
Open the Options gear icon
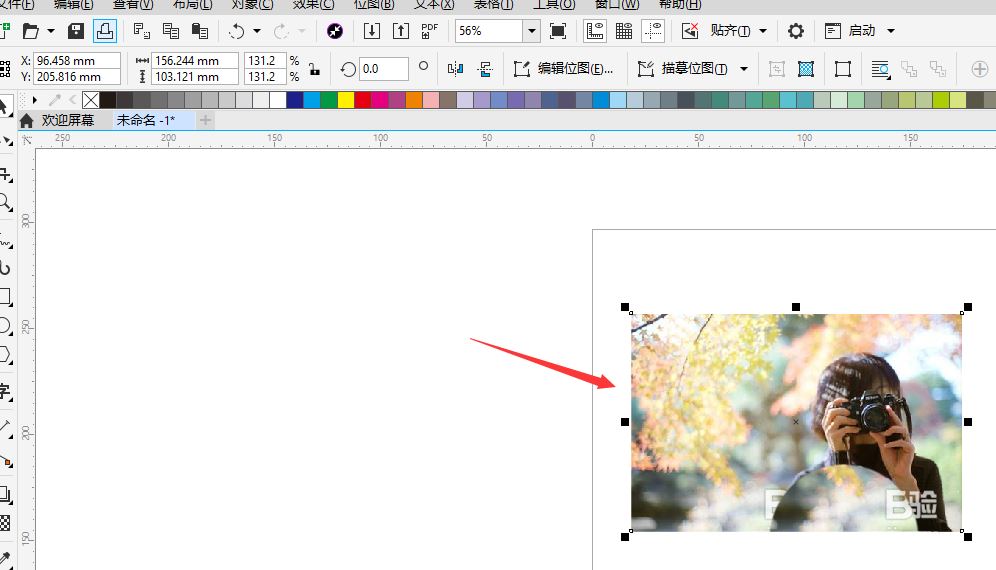click(795, 31)
